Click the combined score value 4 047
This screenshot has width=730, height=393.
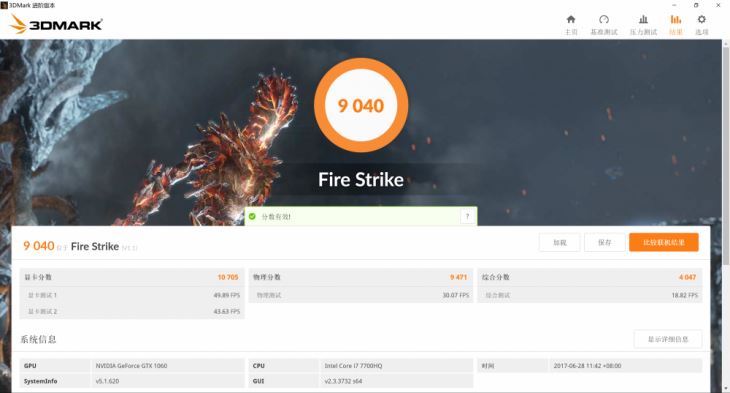pos(687,277)
